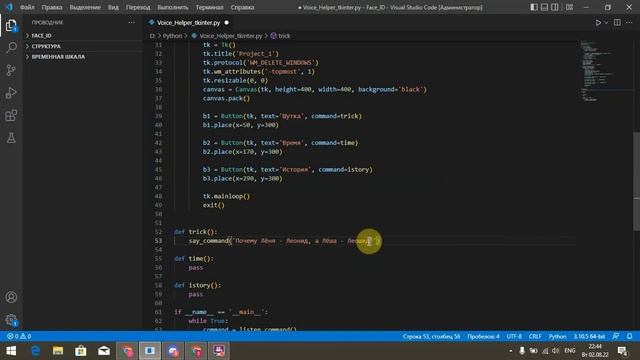This screenshot has width=640, height=360.
Task: Split the editor to the right
Action: coord(617,23)
